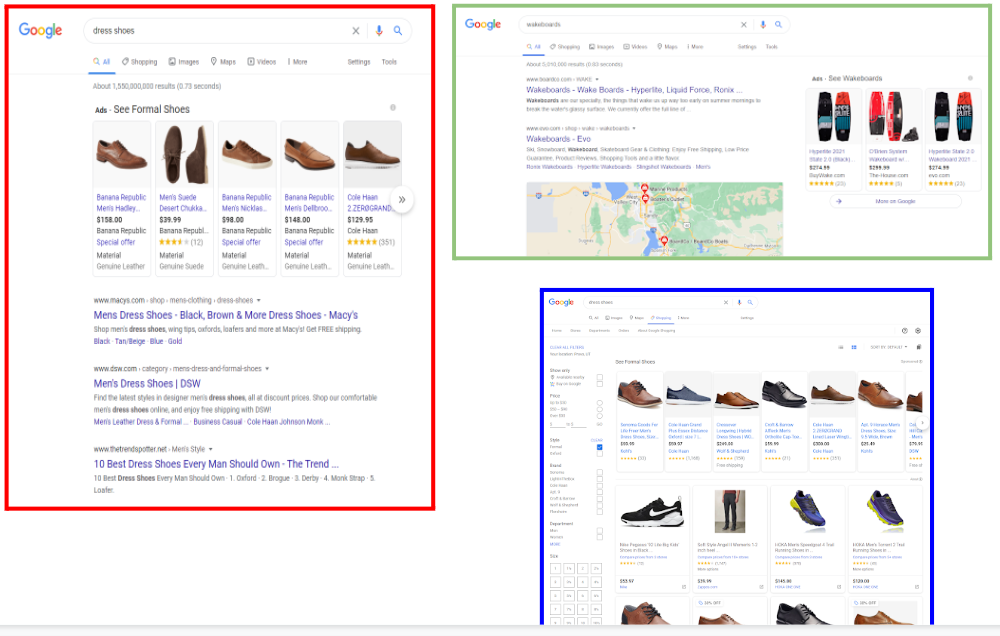Uncheck the Formal style checkbox

tap(599, 447)
